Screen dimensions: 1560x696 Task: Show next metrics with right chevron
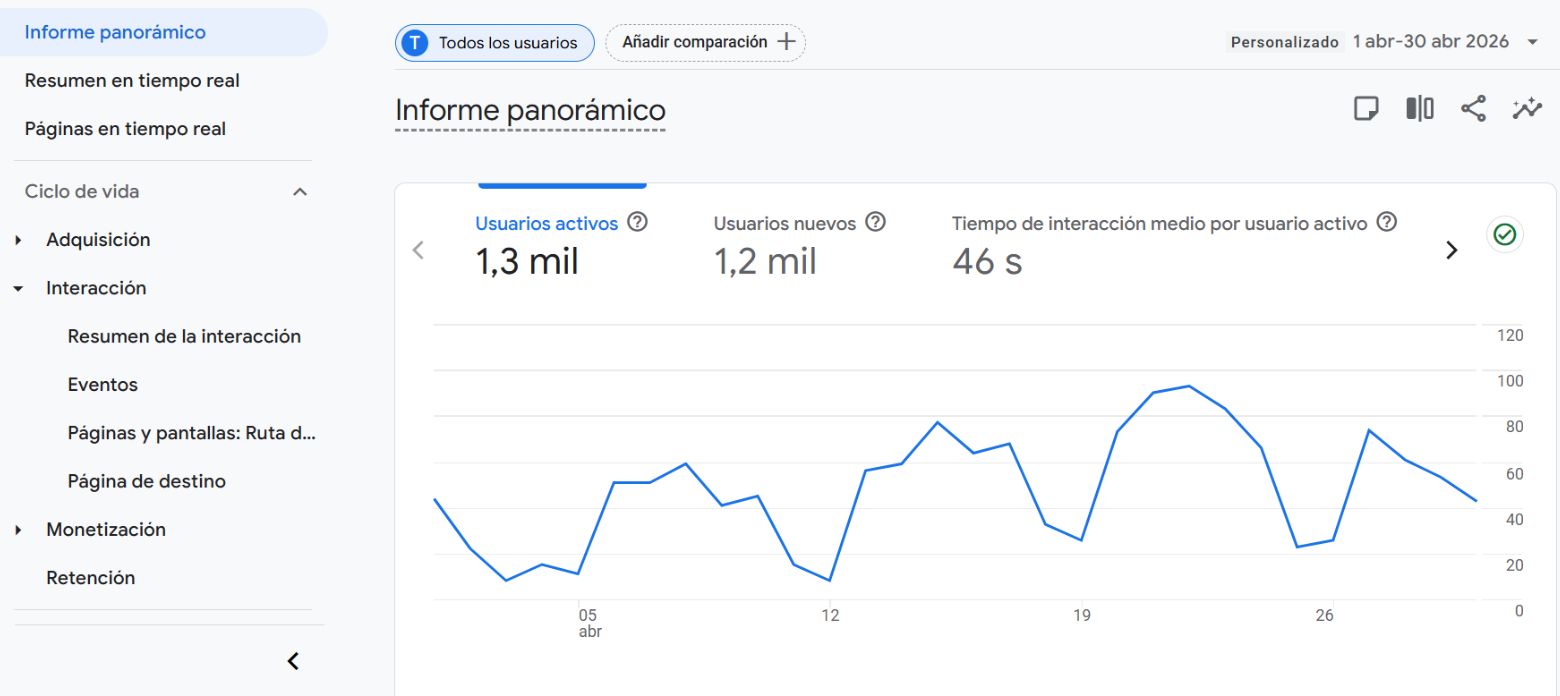pos(1452,250)
